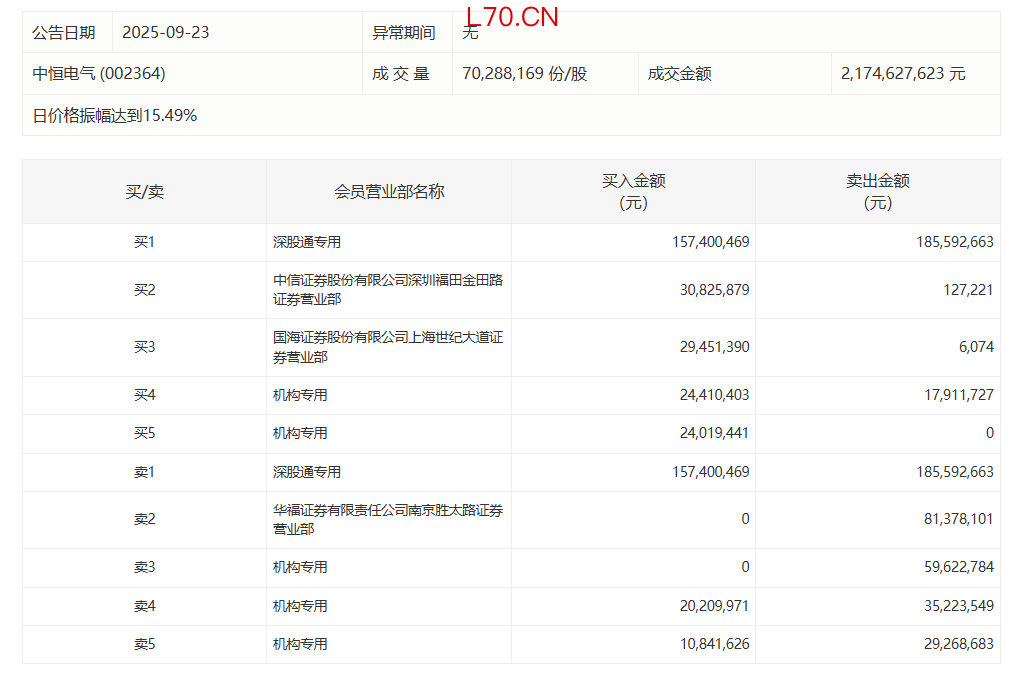The width and height of the screenshot is (1025, 675).
Task: Click the 卖3 row label
Action: 144,567
